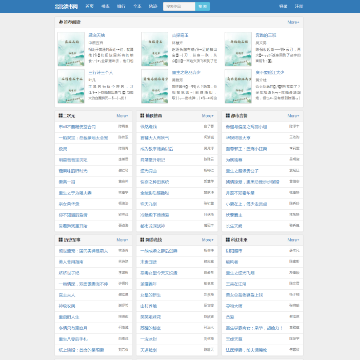Open the first book cover thumbnail in the featured section
360x360 pixels.
[x=71, y=49]
